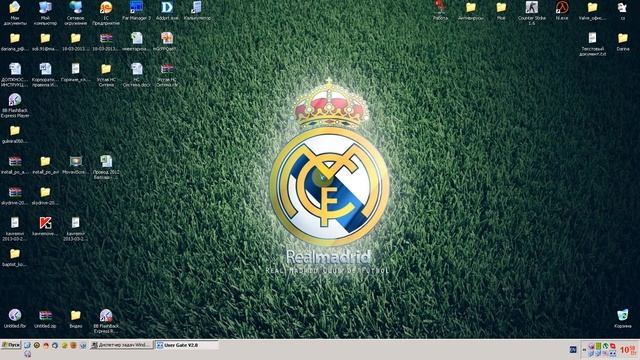Open the Kaspersky red K installer icon
The image size is (640, 360).
click(45, 223)
